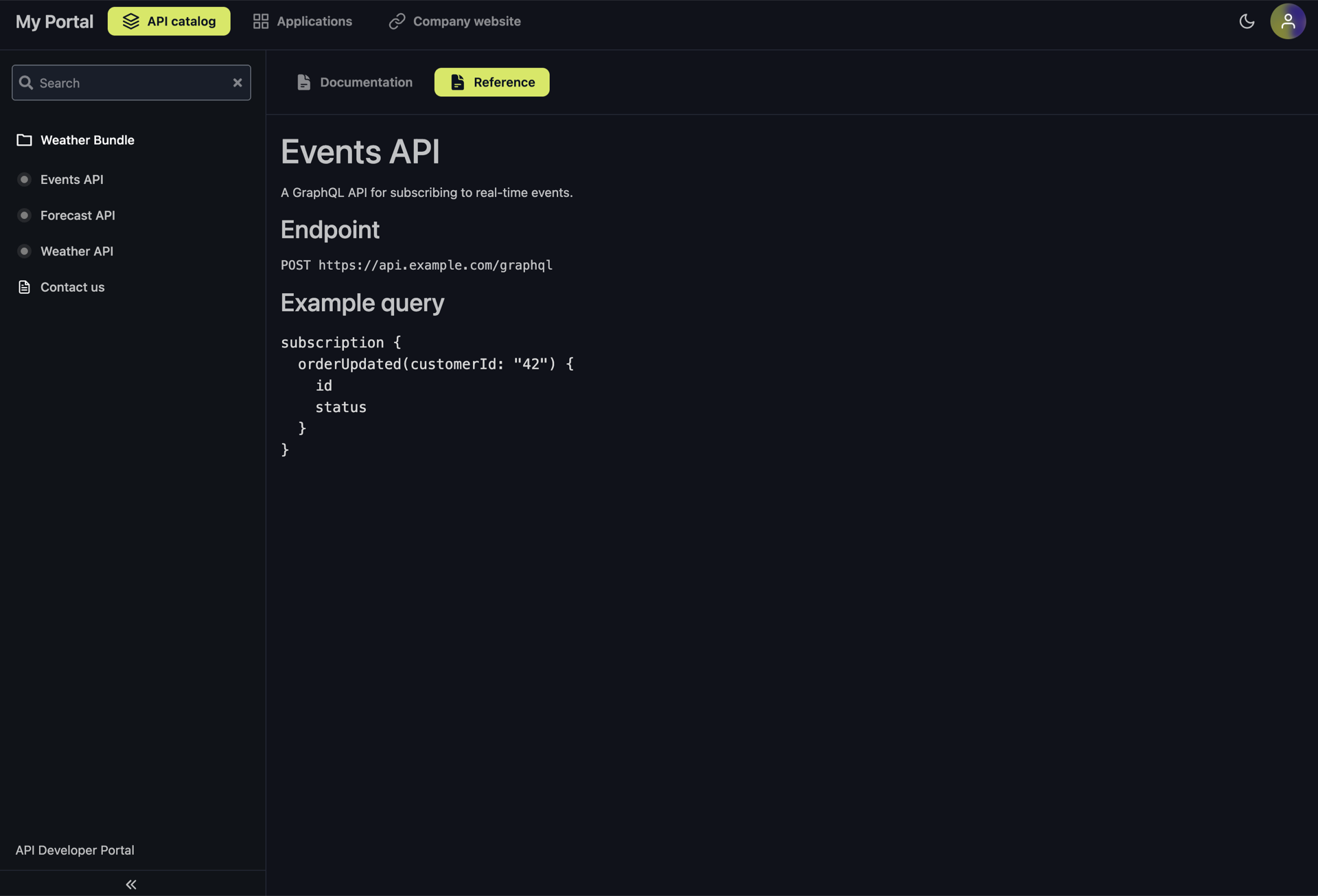Click the Example query heading
The height and width of the screenshot is (896, 1318).
pyautogui.click(x=362, y=303)
